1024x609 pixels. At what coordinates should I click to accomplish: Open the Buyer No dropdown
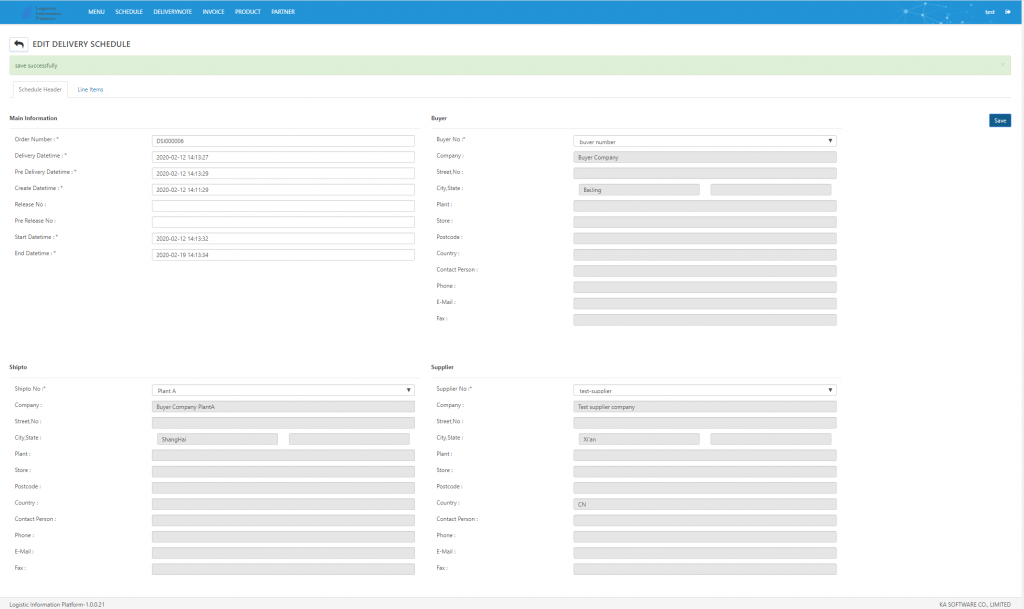coord(705,141)
